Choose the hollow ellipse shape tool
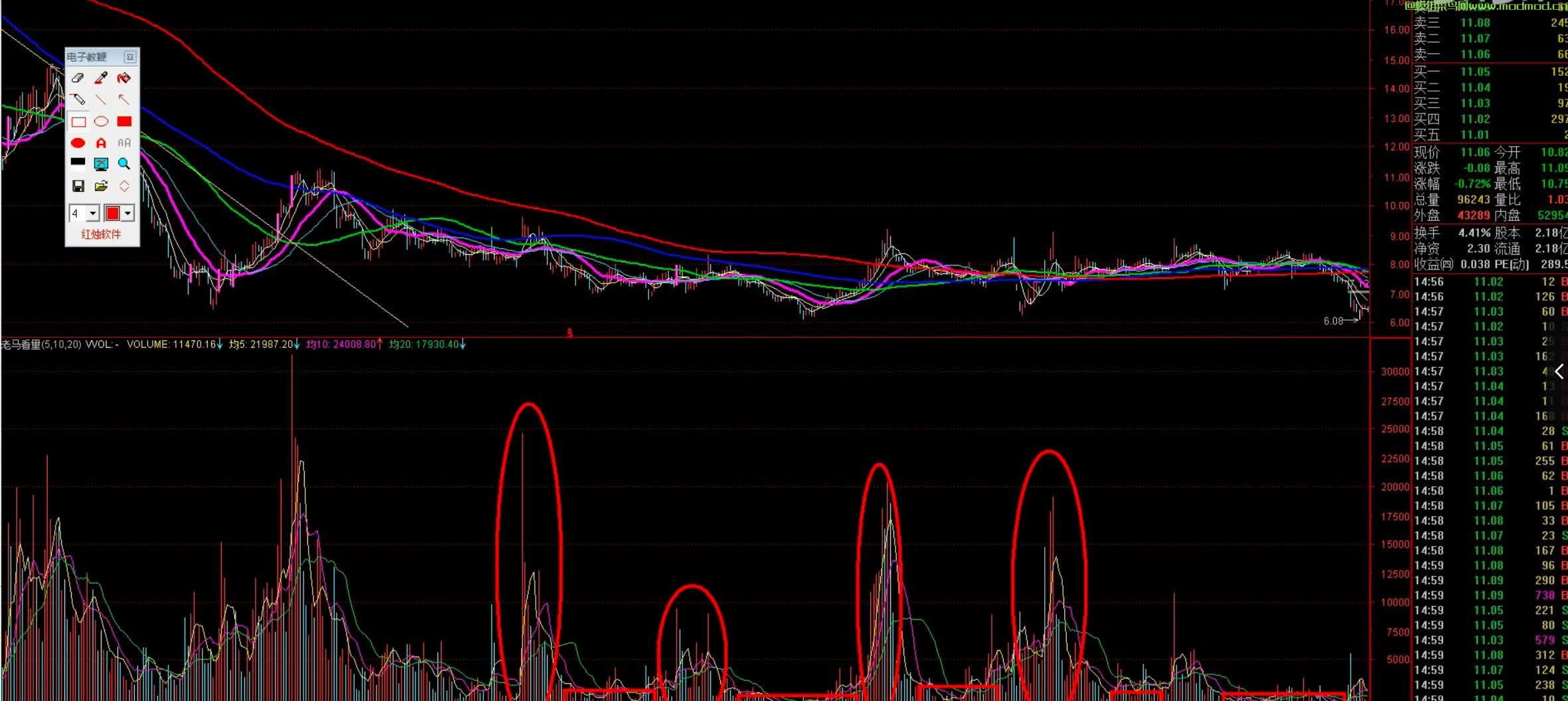 click(x=101, y=121)
